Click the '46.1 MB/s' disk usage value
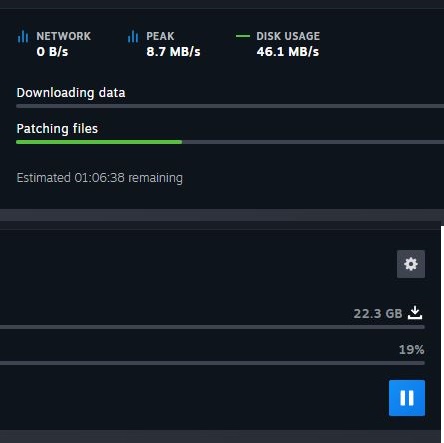The height and width of the screenshot is (443, 444). tap(288, 52)
